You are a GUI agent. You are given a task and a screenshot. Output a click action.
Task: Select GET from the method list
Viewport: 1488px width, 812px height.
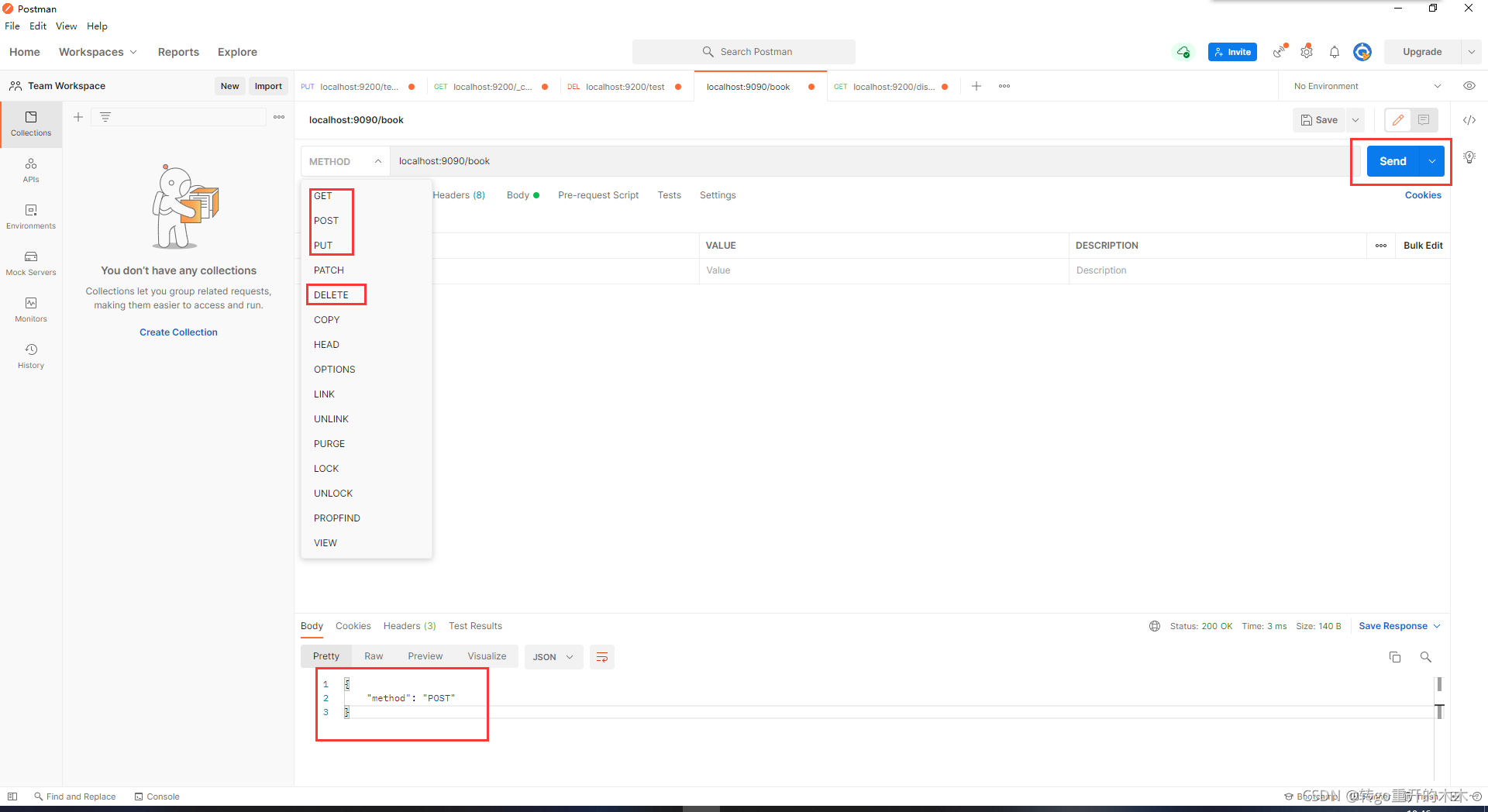(322, 196)
